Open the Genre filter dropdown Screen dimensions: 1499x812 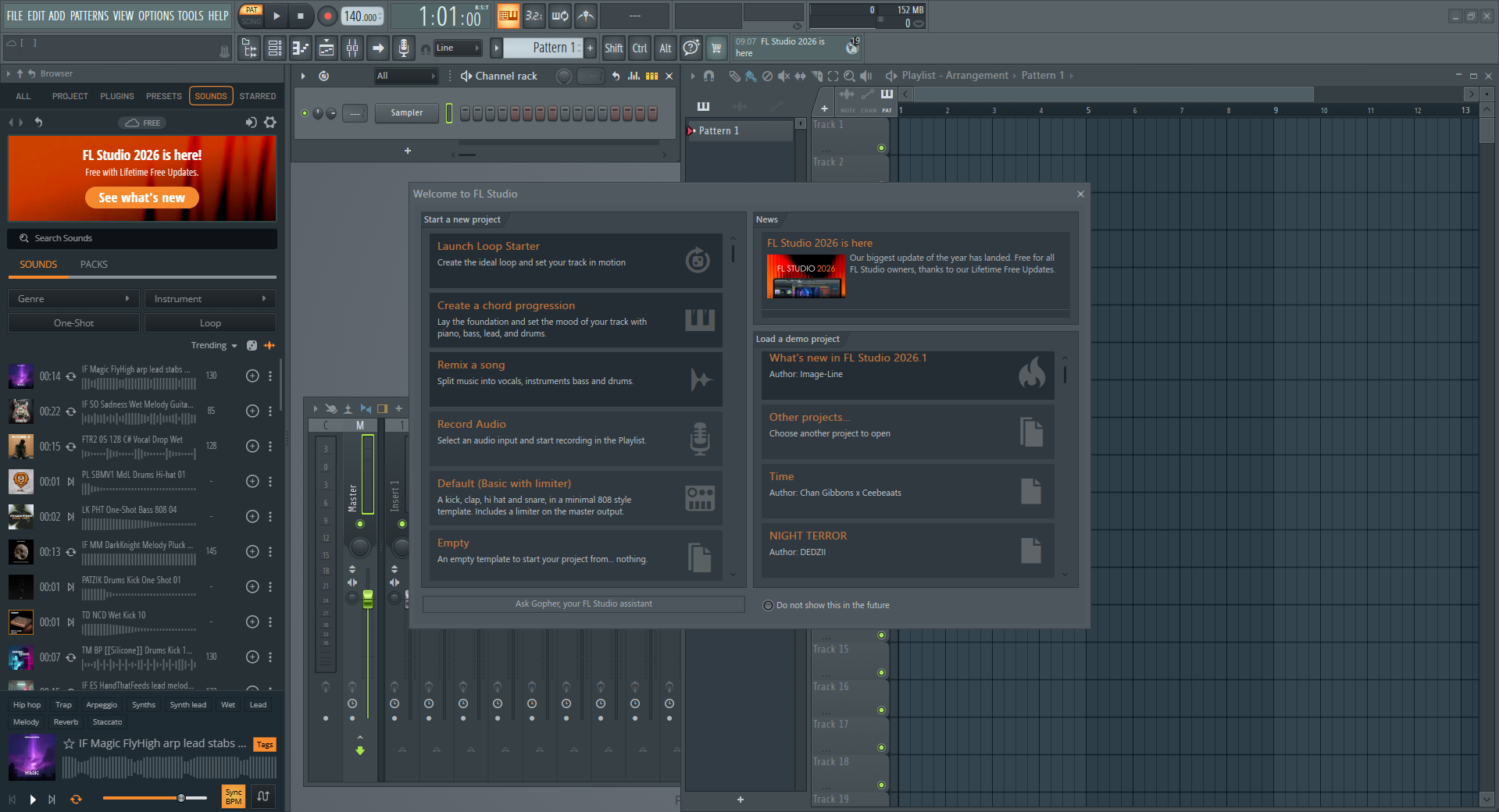73,299
